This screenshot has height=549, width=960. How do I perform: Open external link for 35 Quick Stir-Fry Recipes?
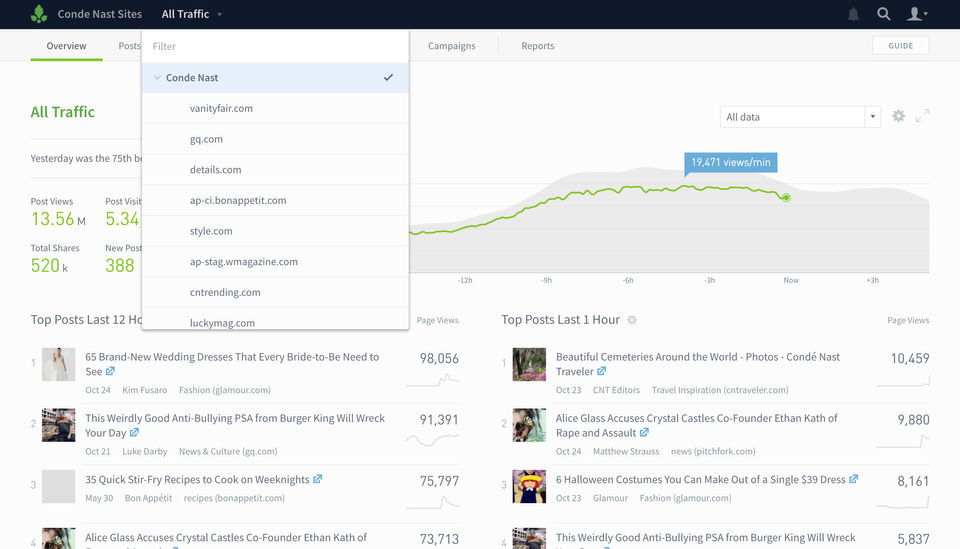pos(317,479)
